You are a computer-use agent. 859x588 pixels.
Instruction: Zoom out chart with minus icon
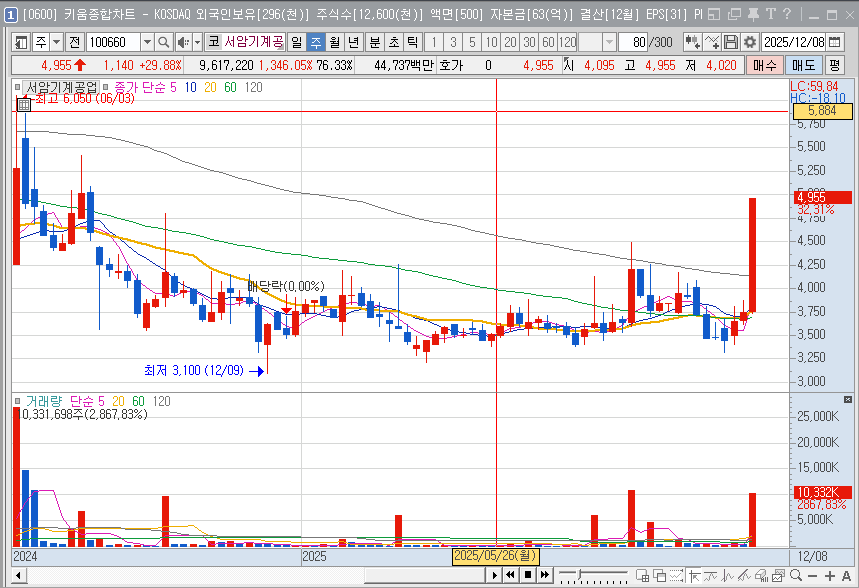pos(812,576)
